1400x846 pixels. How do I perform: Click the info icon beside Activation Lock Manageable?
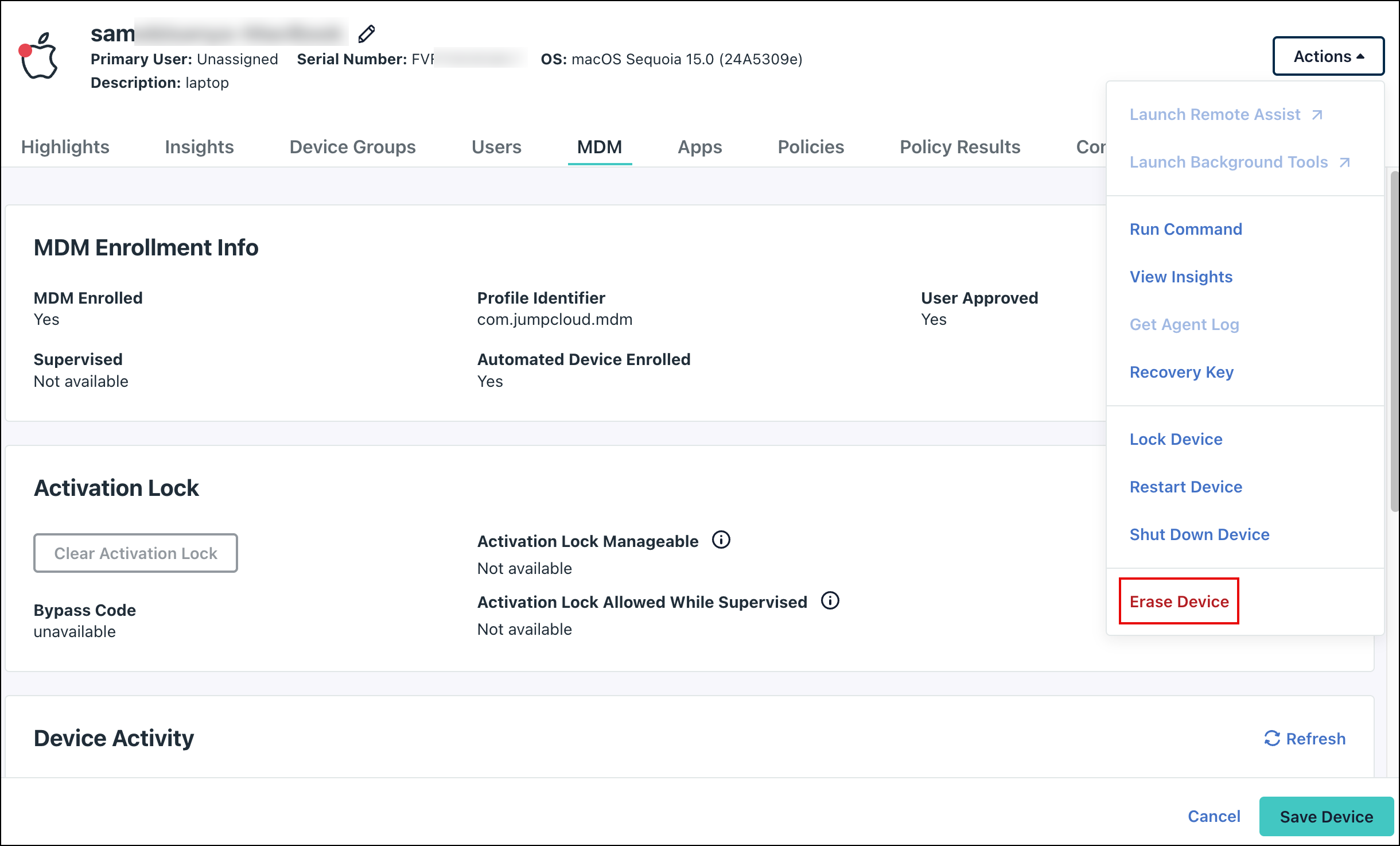pos(722,540)
